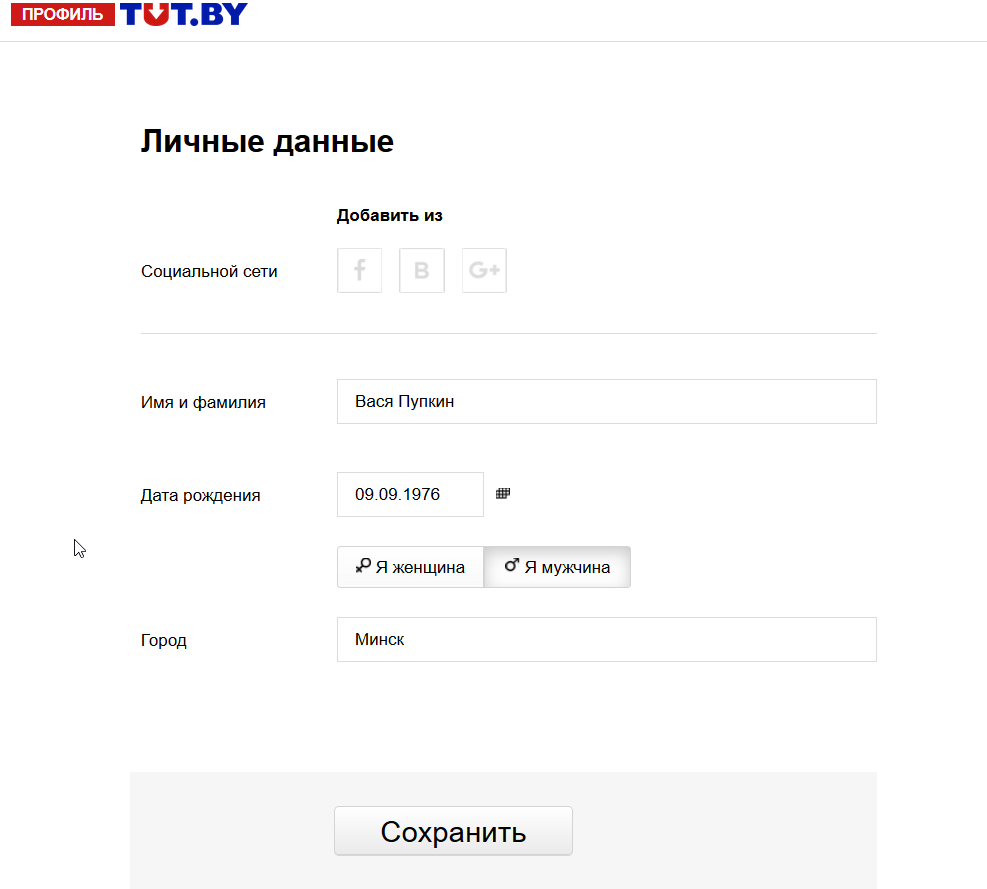Click the city field containing Минск
The image size is (987, 889).
(606, 639)
